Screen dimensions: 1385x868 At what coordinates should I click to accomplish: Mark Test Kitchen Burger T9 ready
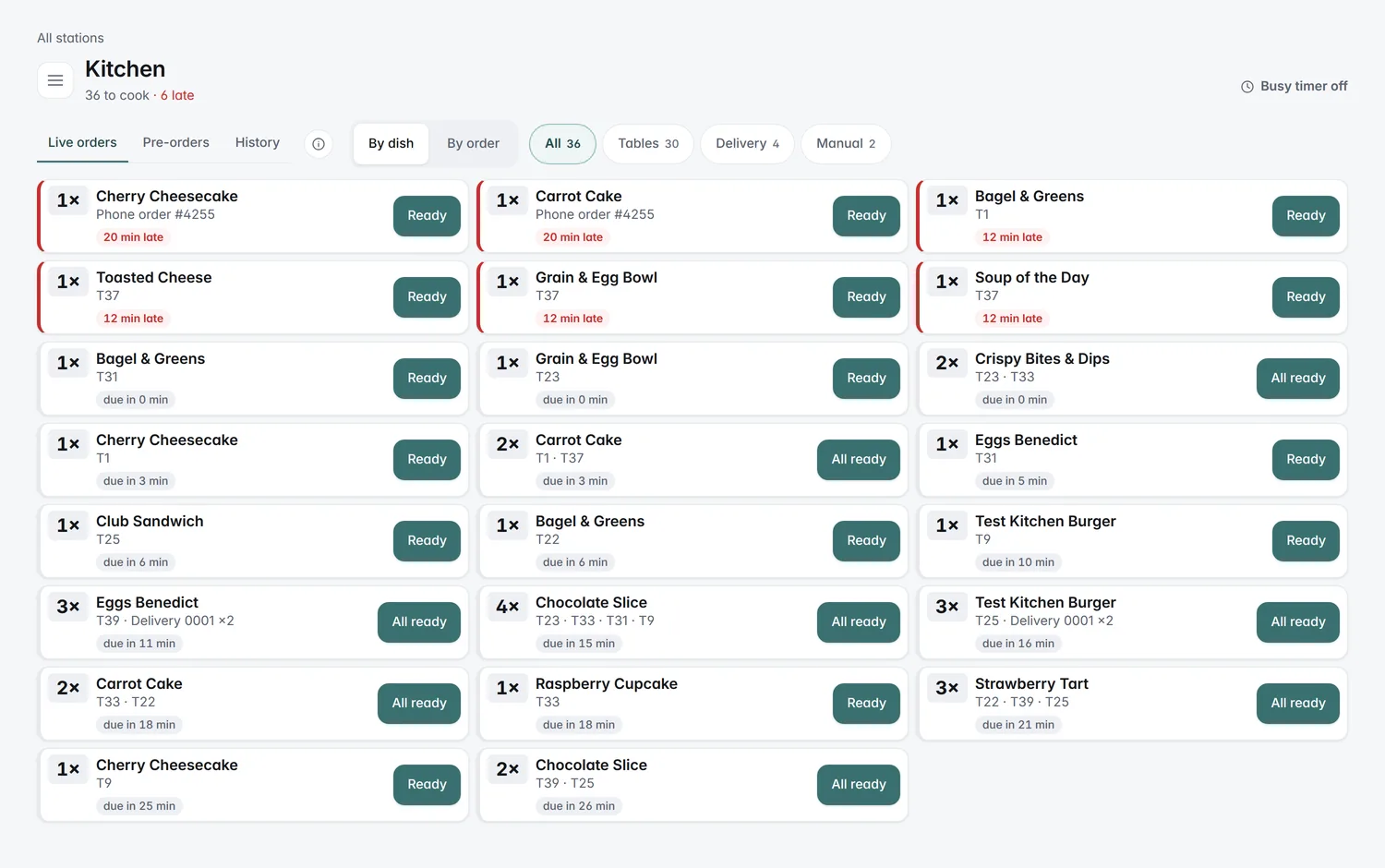(x=1306, y=541)
